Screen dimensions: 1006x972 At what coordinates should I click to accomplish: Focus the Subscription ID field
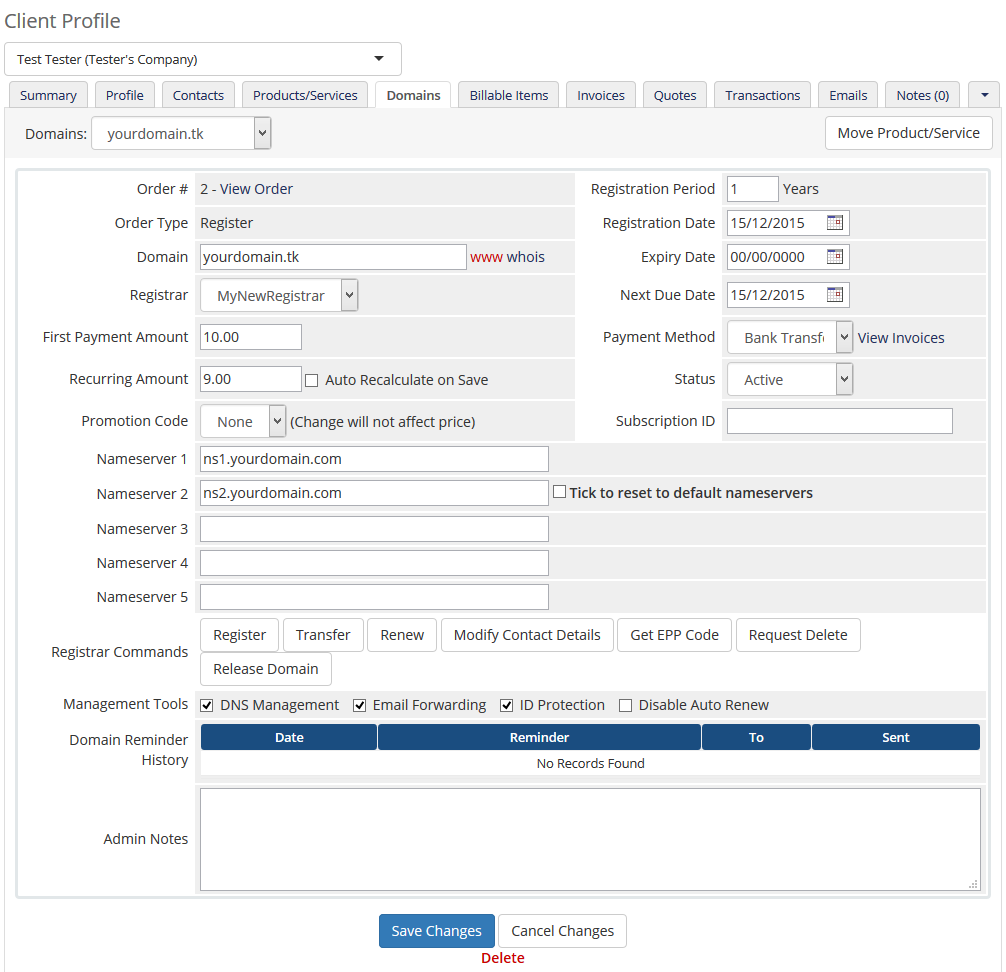(840, 421)
